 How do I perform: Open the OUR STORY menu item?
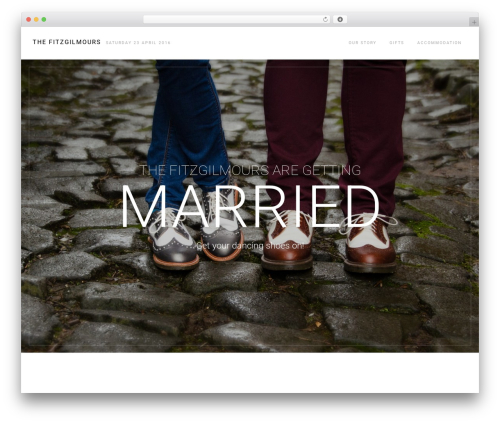[x=362, y=43]
